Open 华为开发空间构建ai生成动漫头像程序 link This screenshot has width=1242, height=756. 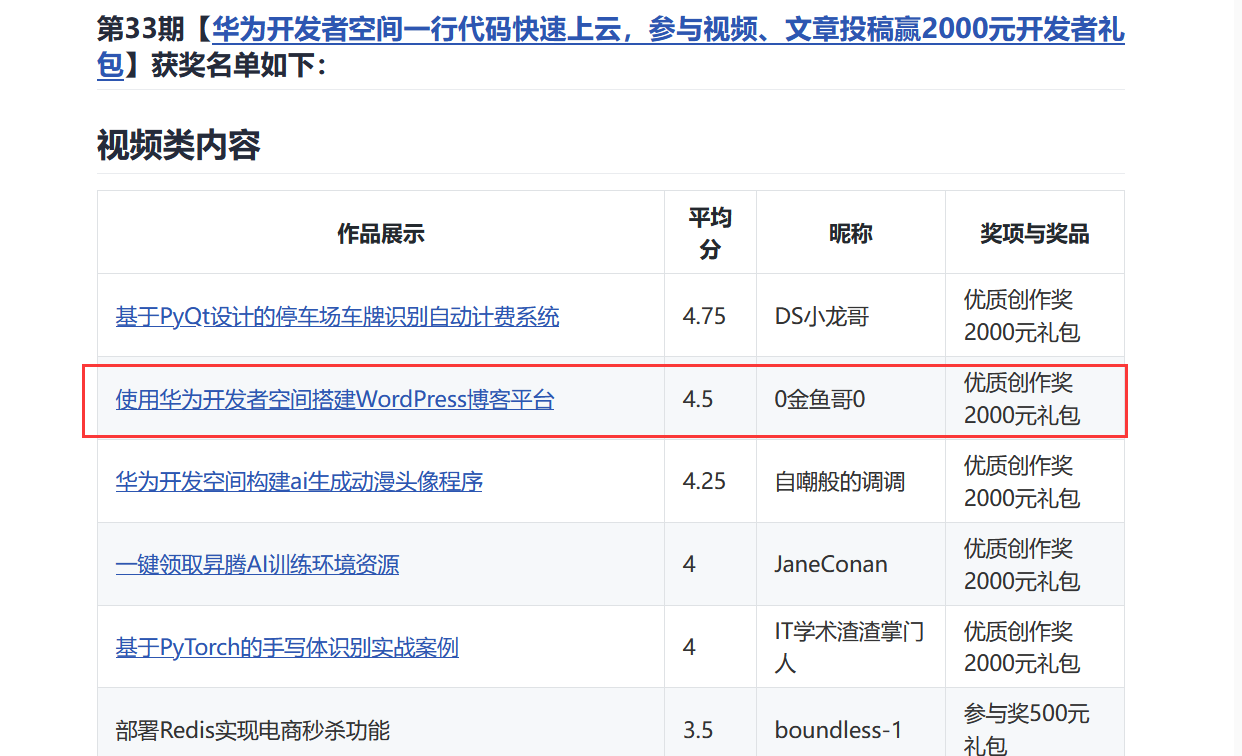(x=299, y=482)
